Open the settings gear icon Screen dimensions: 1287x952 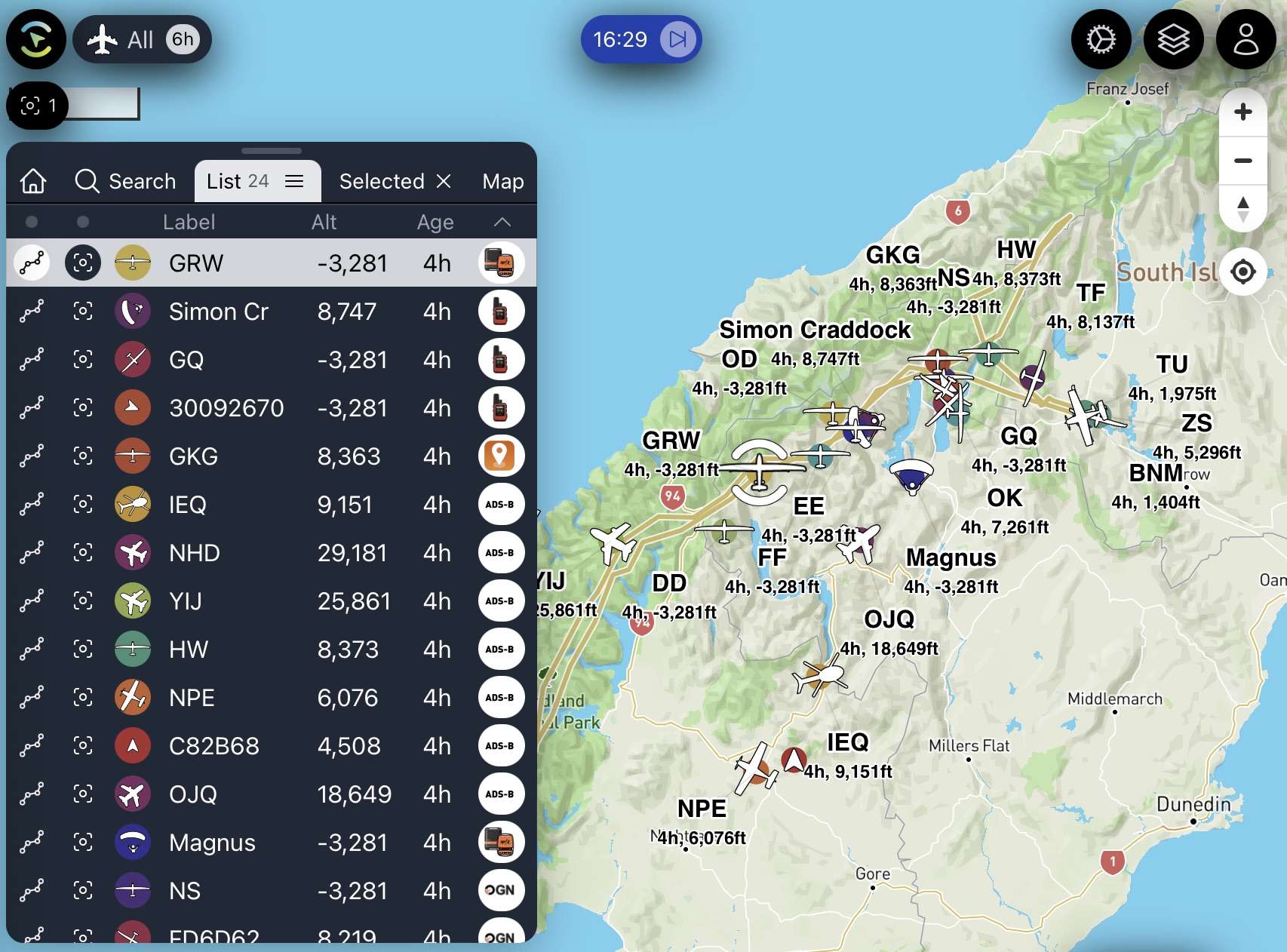(x=1101, y=39)
